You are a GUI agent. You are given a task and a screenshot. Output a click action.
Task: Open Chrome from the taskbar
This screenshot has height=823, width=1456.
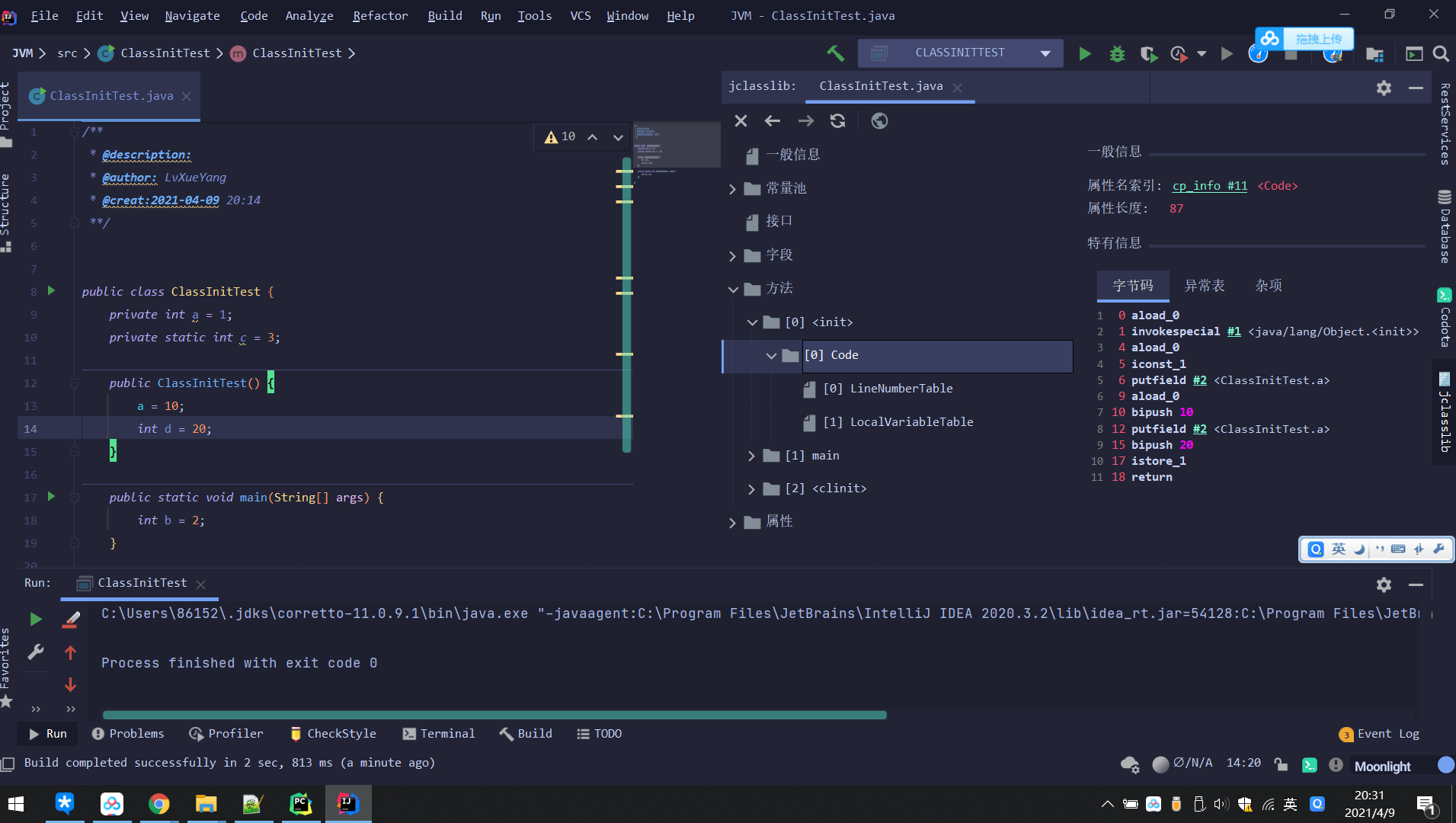point(158,803)
